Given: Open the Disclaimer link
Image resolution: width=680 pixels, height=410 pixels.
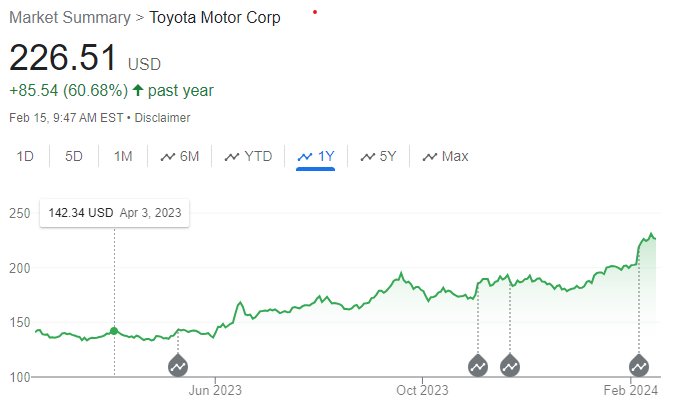Looking at the screenshot, I should 162,118.
